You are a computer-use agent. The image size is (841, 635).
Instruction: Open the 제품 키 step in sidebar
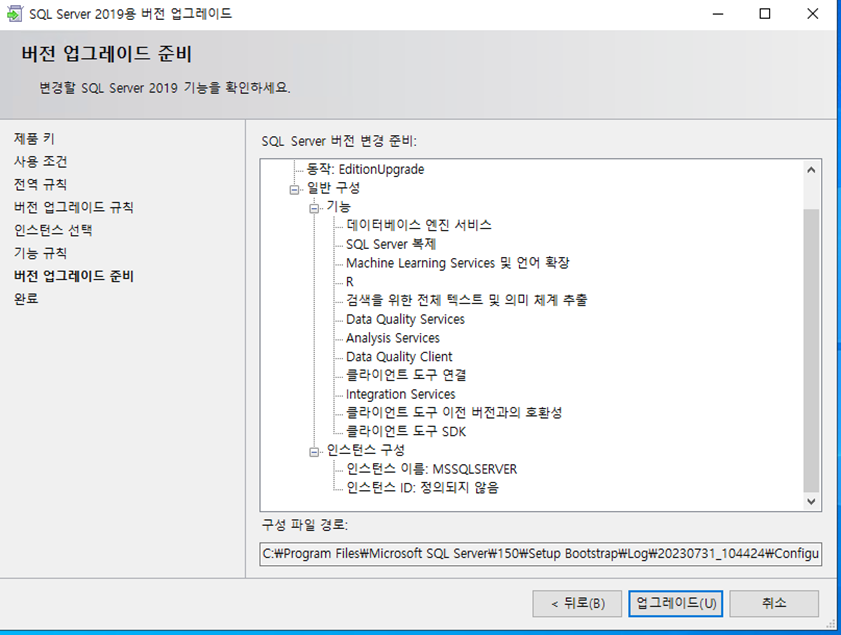click(34, 138)
